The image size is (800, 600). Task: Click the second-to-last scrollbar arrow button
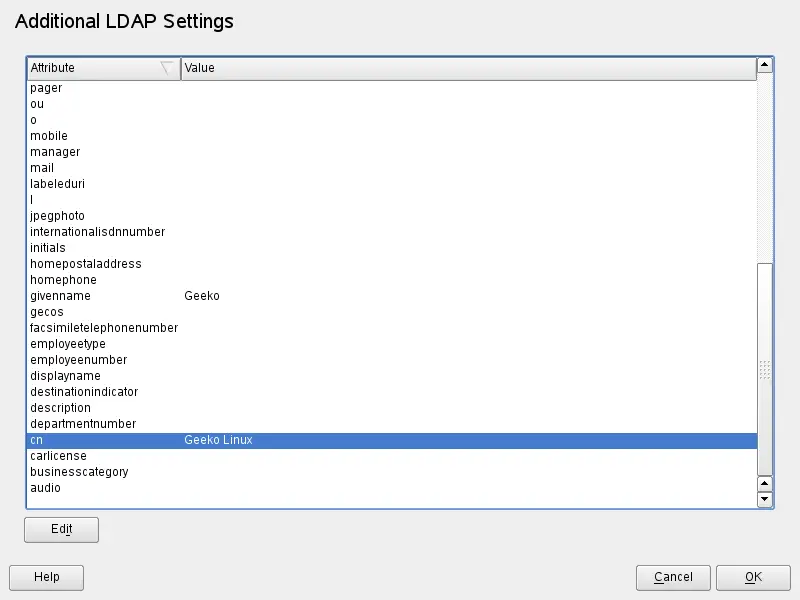765,483
